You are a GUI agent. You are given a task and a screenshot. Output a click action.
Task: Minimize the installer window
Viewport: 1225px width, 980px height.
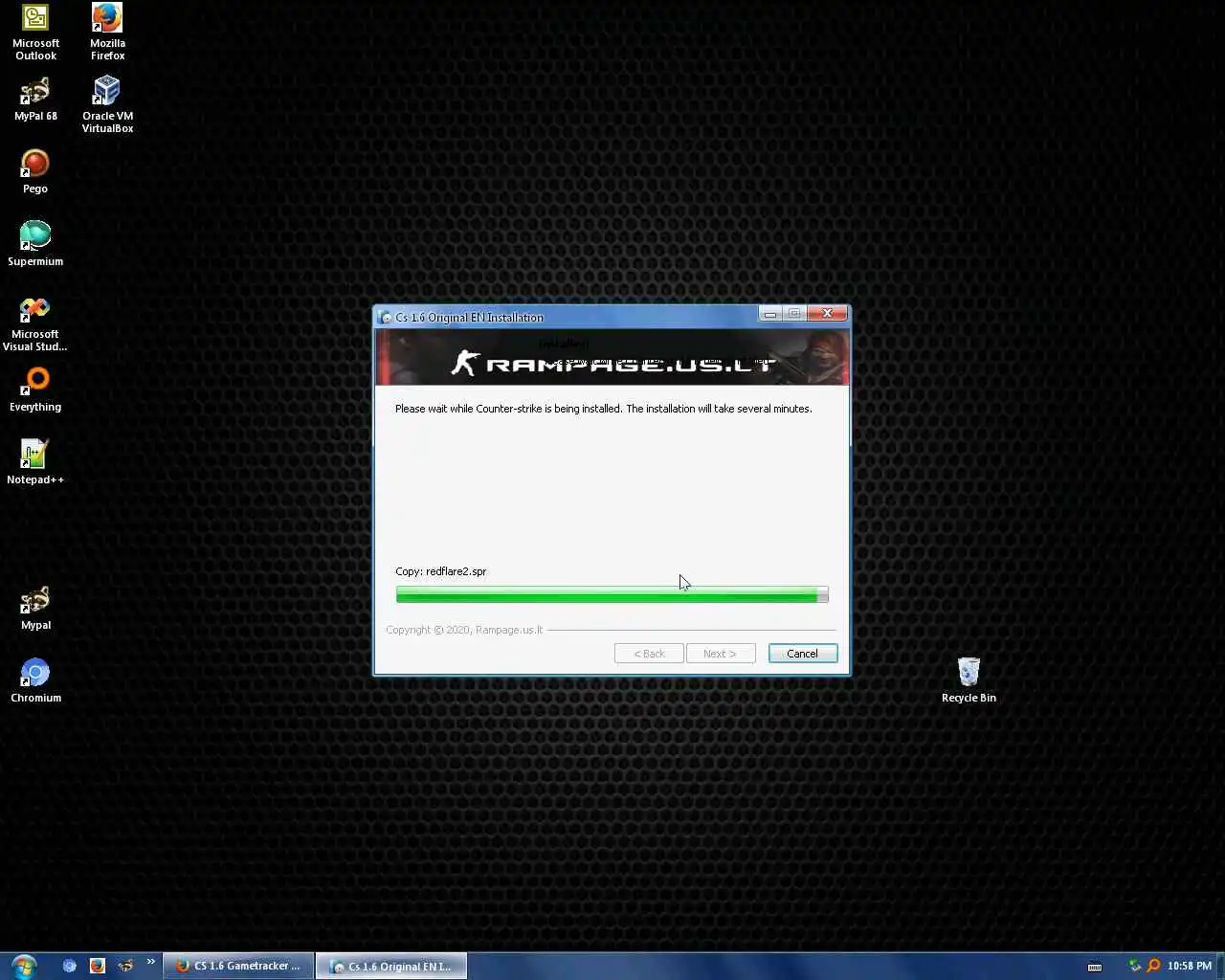(x=770, y=313)
